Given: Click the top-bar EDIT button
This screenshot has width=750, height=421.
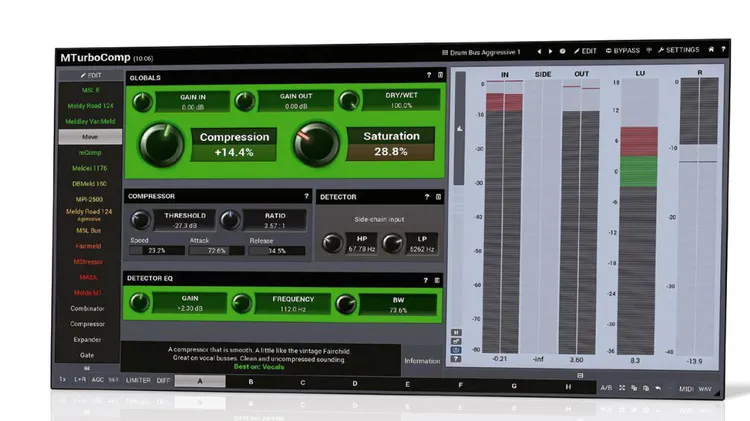Looking at the screenshot, I should [585, 50].
